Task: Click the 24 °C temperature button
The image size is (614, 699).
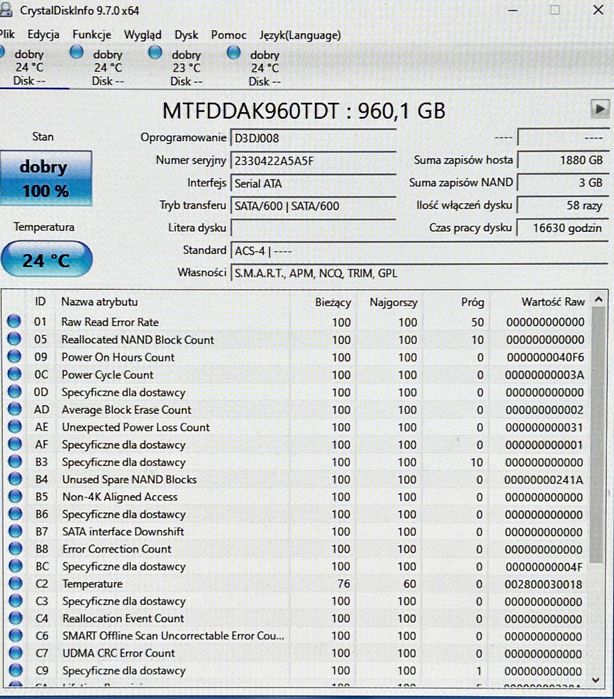Action: 47,259
